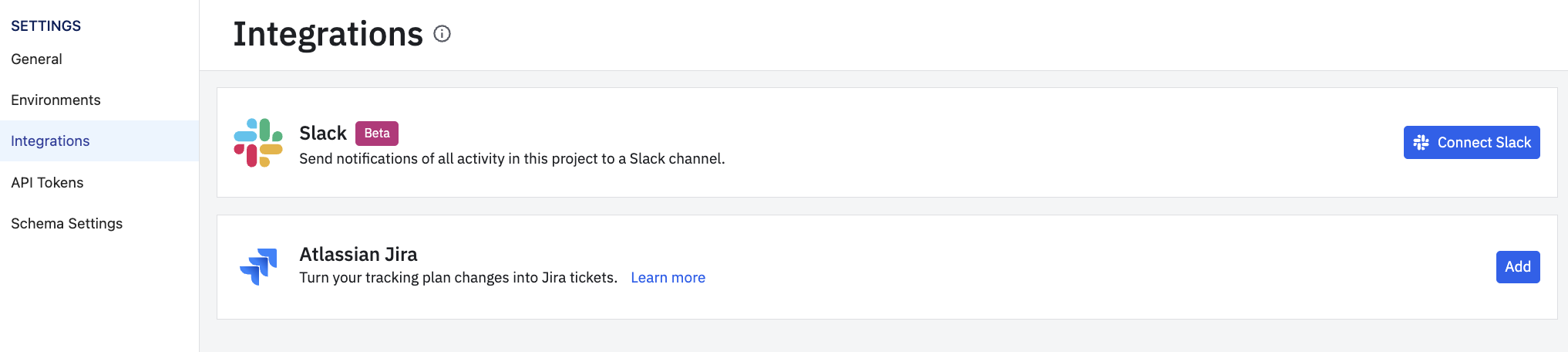The image size is (1568, 352).
Task: Click the Slack logo icon
Action: click(x=258, y=143)
